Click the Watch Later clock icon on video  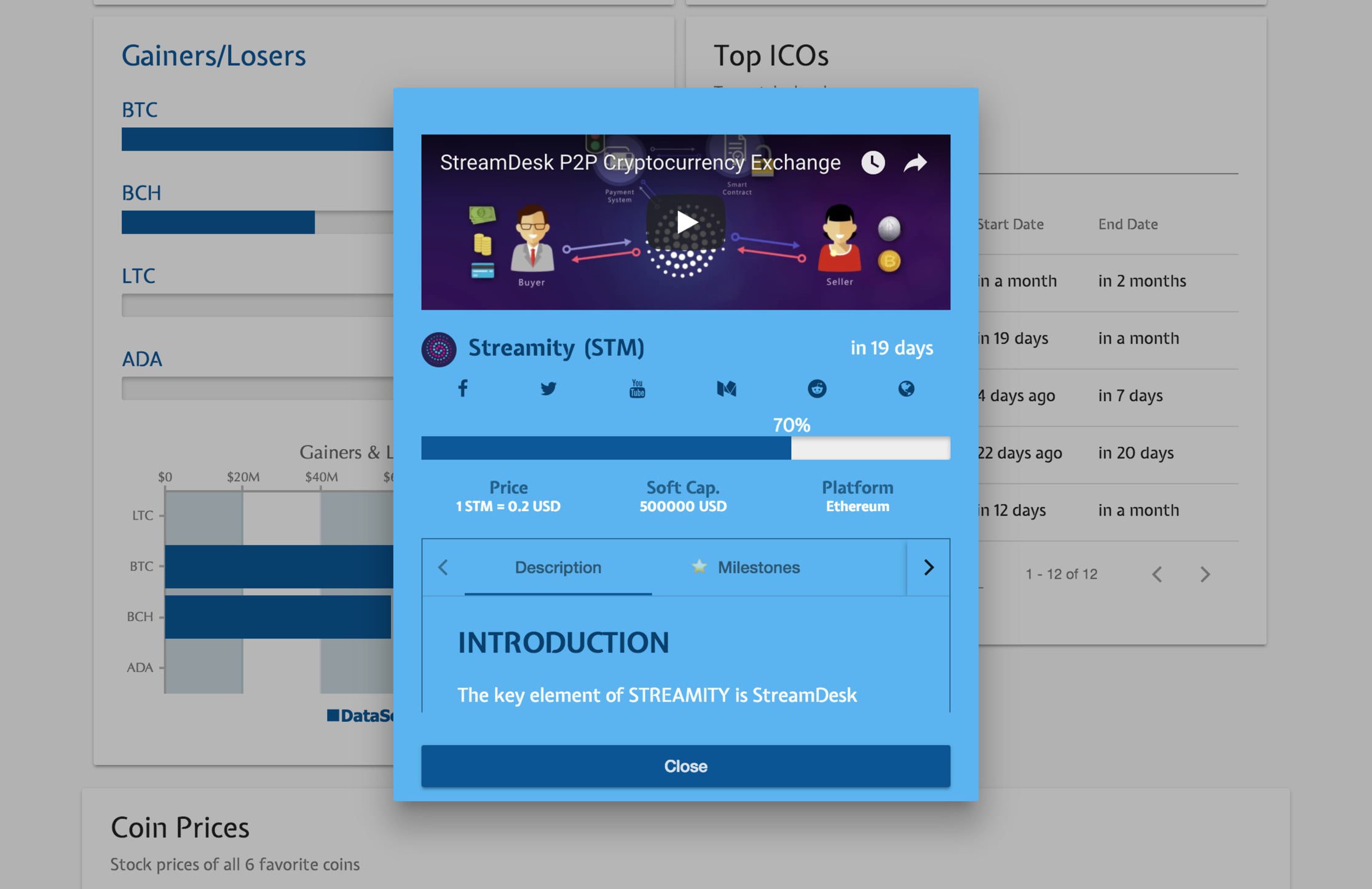point(873,163)
